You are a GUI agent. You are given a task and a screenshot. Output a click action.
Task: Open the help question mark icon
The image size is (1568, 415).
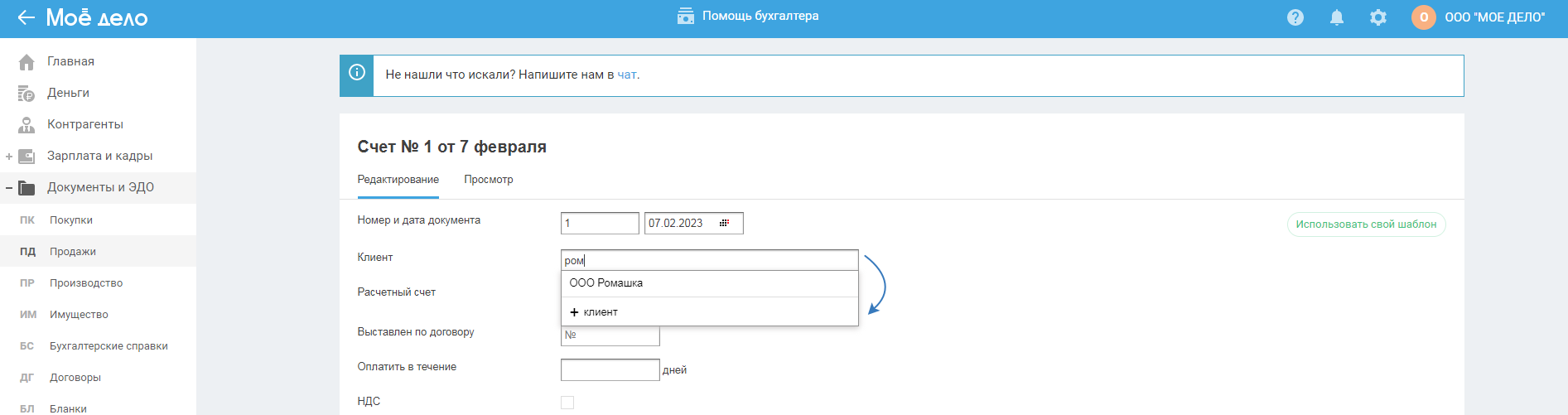pos(1295,17)
